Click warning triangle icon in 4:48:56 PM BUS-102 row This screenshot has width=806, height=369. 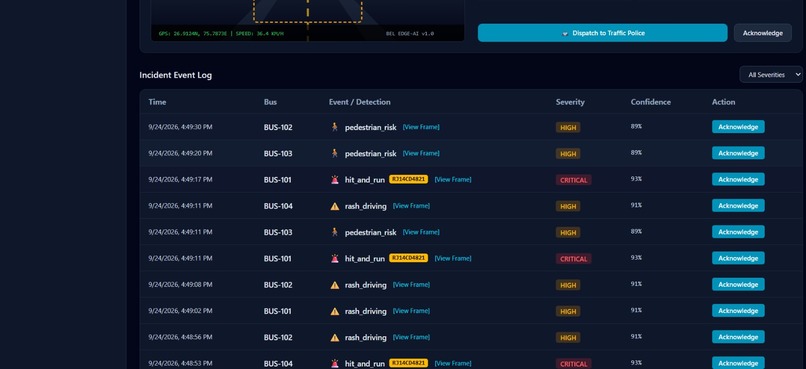tap(335, 337)
